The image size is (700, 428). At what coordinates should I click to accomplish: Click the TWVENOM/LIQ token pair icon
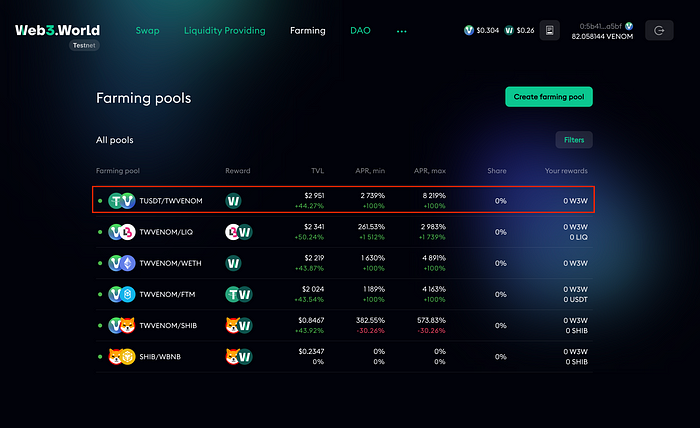pos(122,232)
